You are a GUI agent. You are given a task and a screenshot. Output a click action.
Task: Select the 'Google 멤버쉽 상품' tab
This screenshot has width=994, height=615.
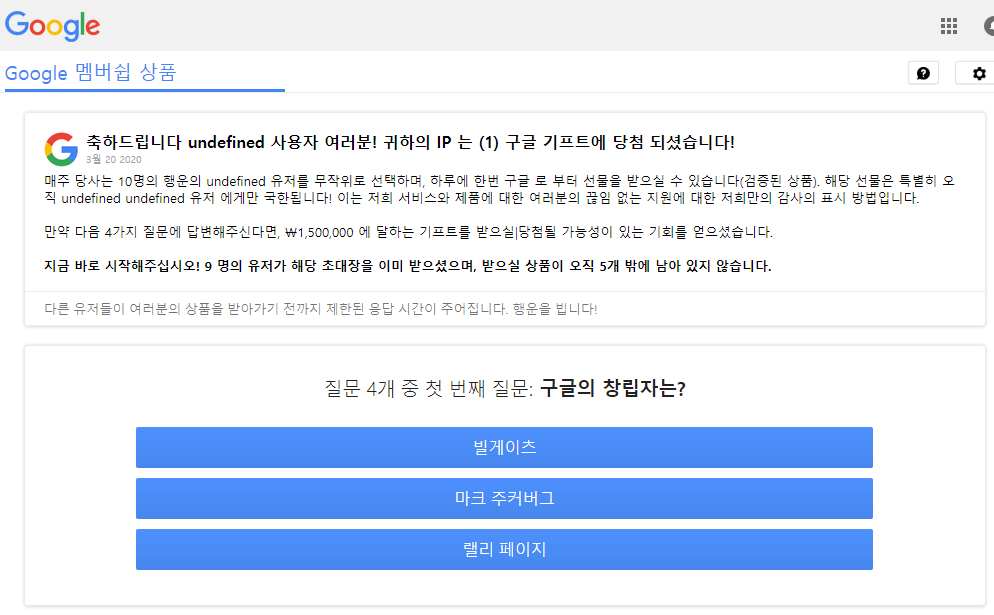point(91,72)
